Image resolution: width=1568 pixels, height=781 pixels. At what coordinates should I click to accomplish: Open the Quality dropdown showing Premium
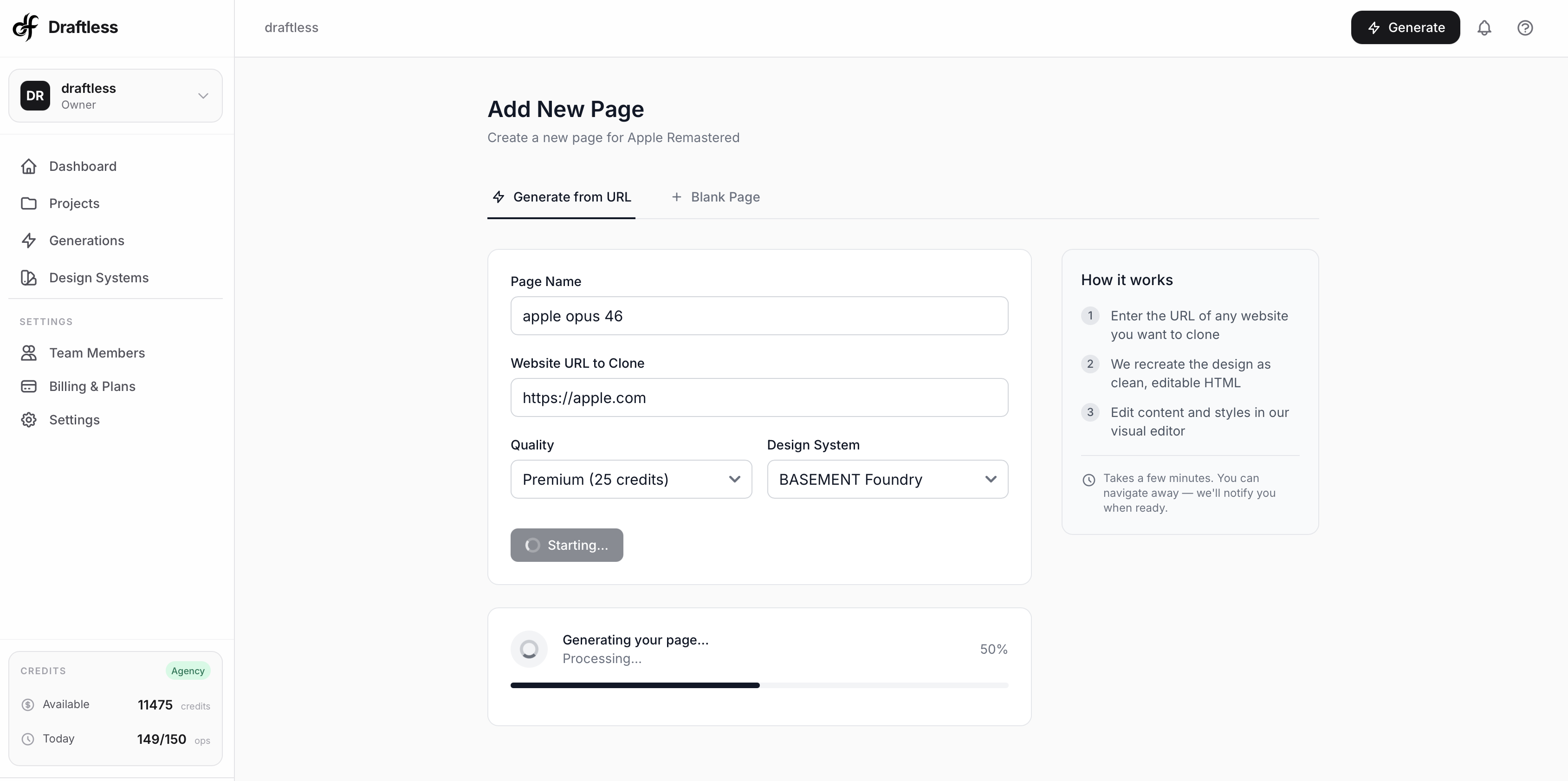tap(631, 479)
